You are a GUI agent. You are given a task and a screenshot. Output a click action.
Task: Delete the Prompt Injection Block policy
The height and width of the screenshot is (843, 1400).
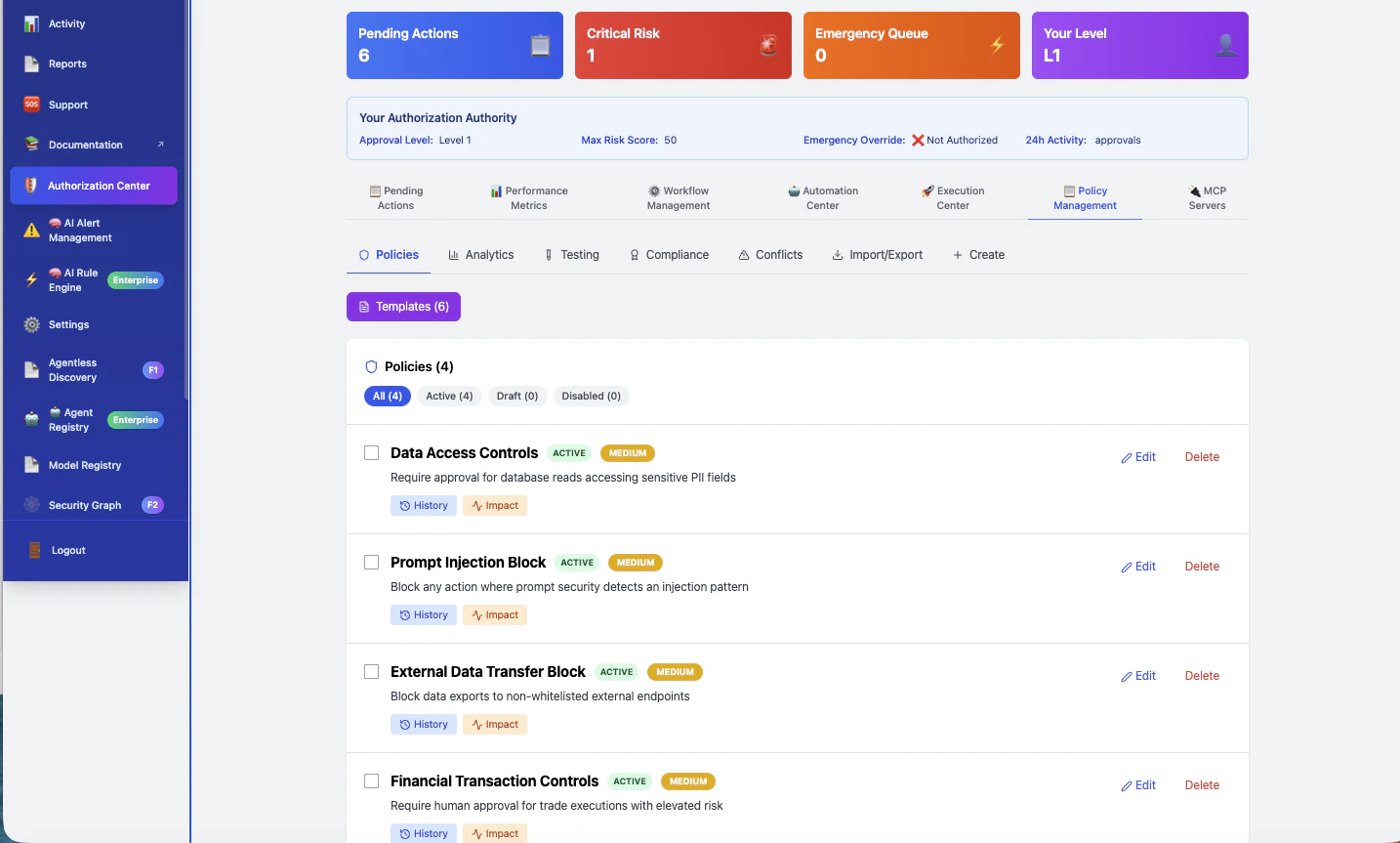point(1202,567)
